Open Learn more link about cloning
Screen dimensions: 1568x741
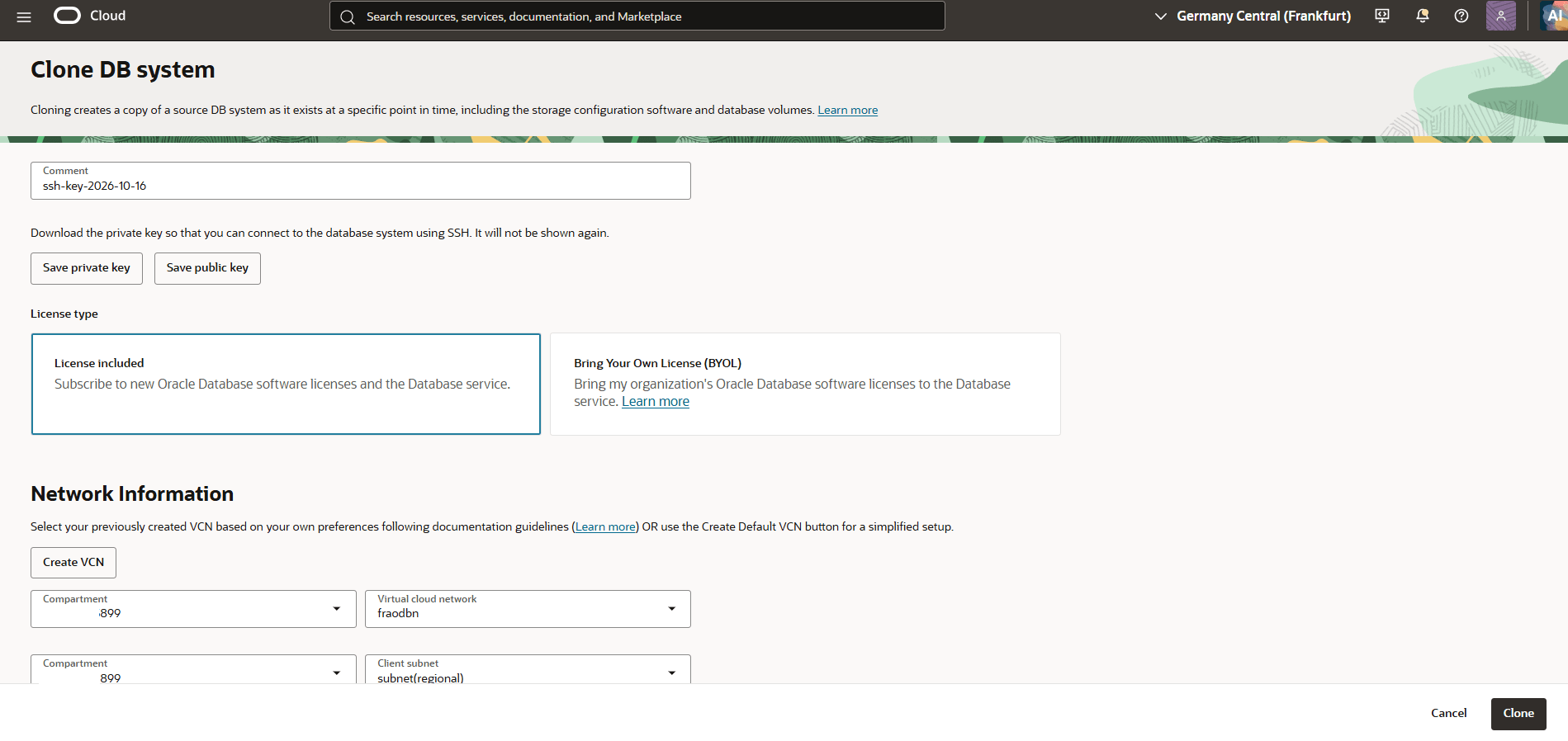(847, 110)
